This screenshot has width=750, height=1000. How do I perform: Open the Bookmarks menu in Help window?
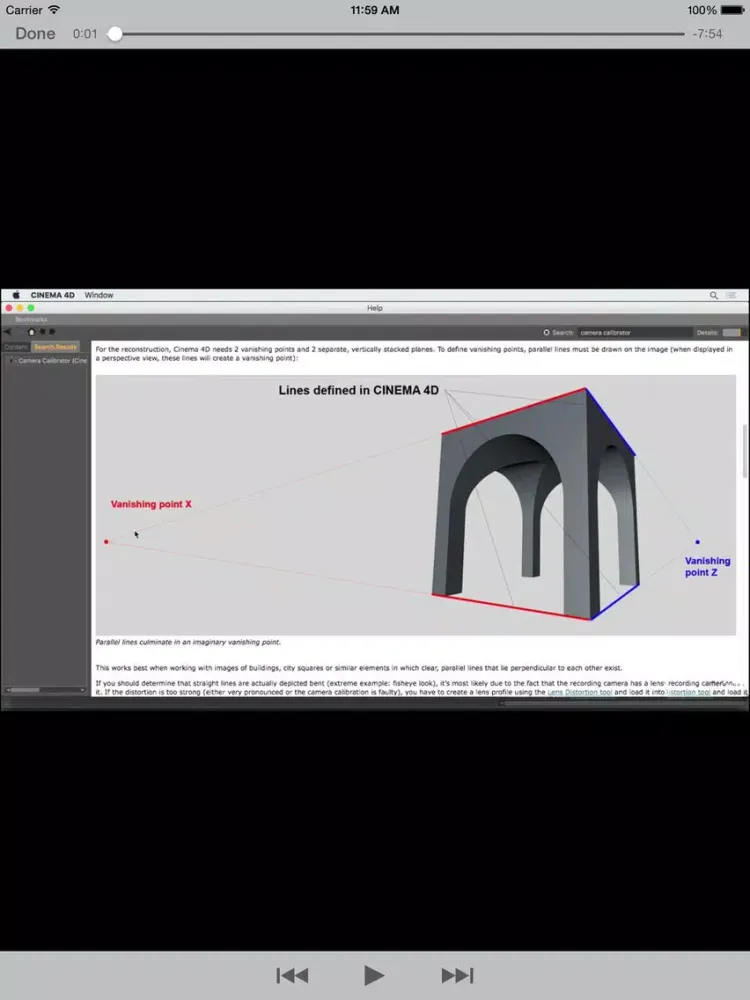[31, 320]
